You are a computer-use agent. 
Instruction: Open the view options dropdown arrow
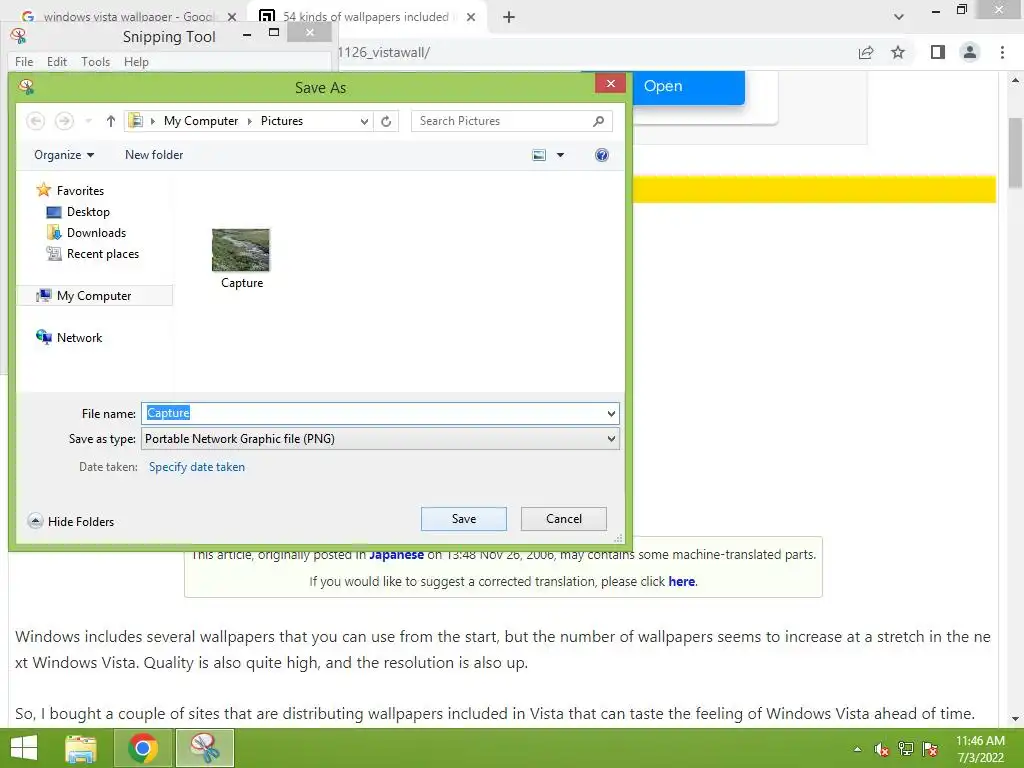coord(560,155)
